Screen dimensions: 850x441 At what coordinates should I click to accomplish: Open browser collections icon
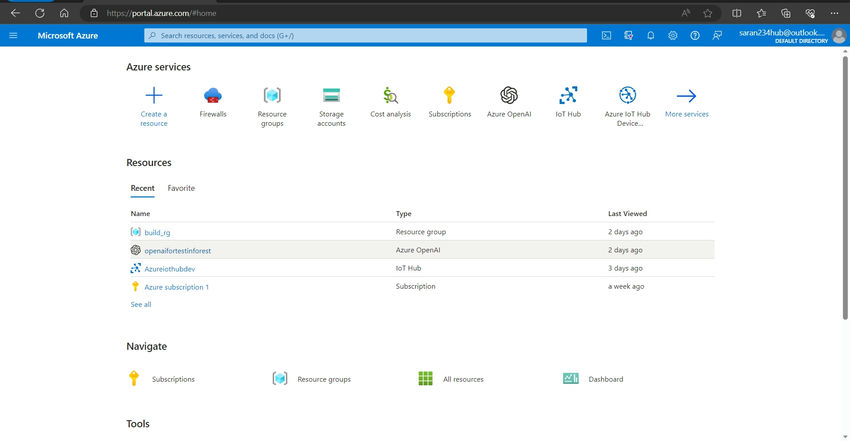click(x=785, y=13)
